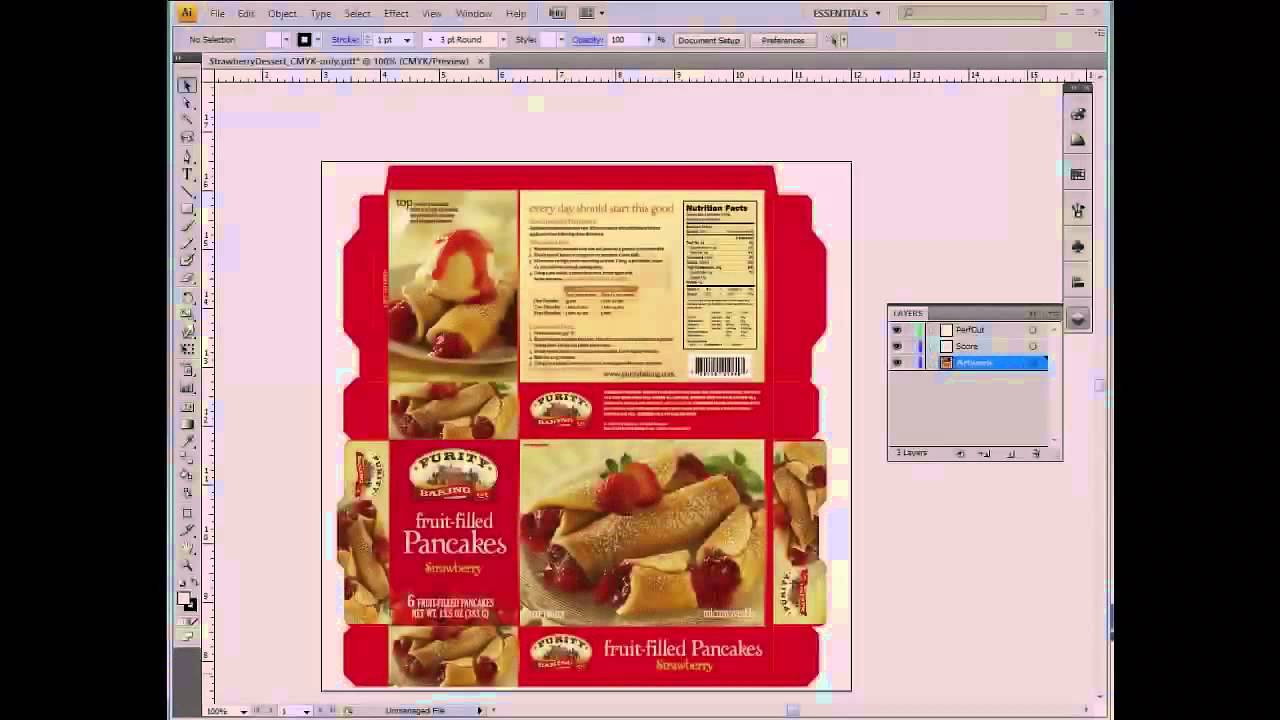Click Create New Layer icon in Layers panel
The image size is (1280, 720).
[x=1011, y=454]
